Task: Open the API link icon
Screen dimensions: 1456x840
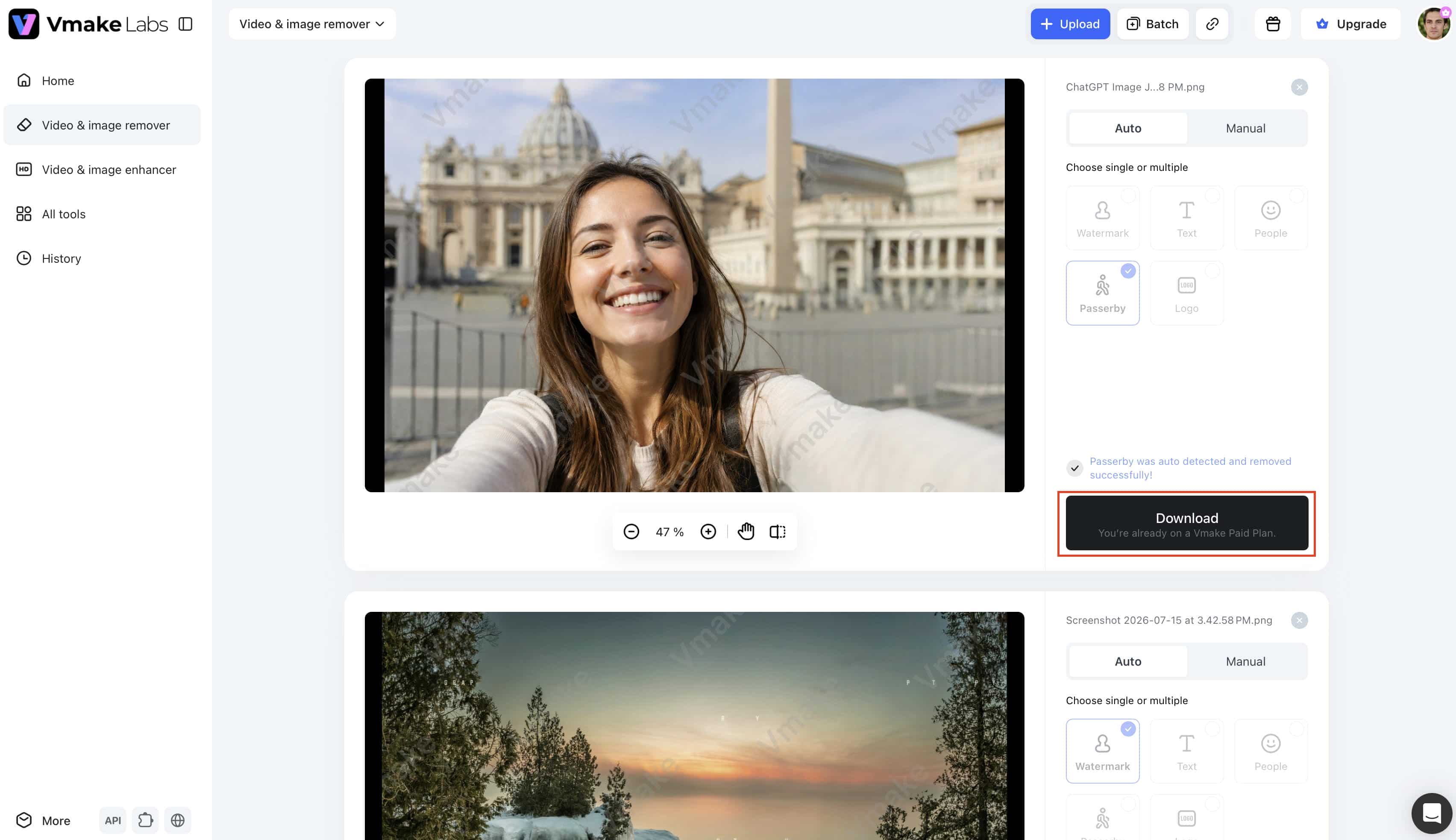Action: tap(113, 820)
